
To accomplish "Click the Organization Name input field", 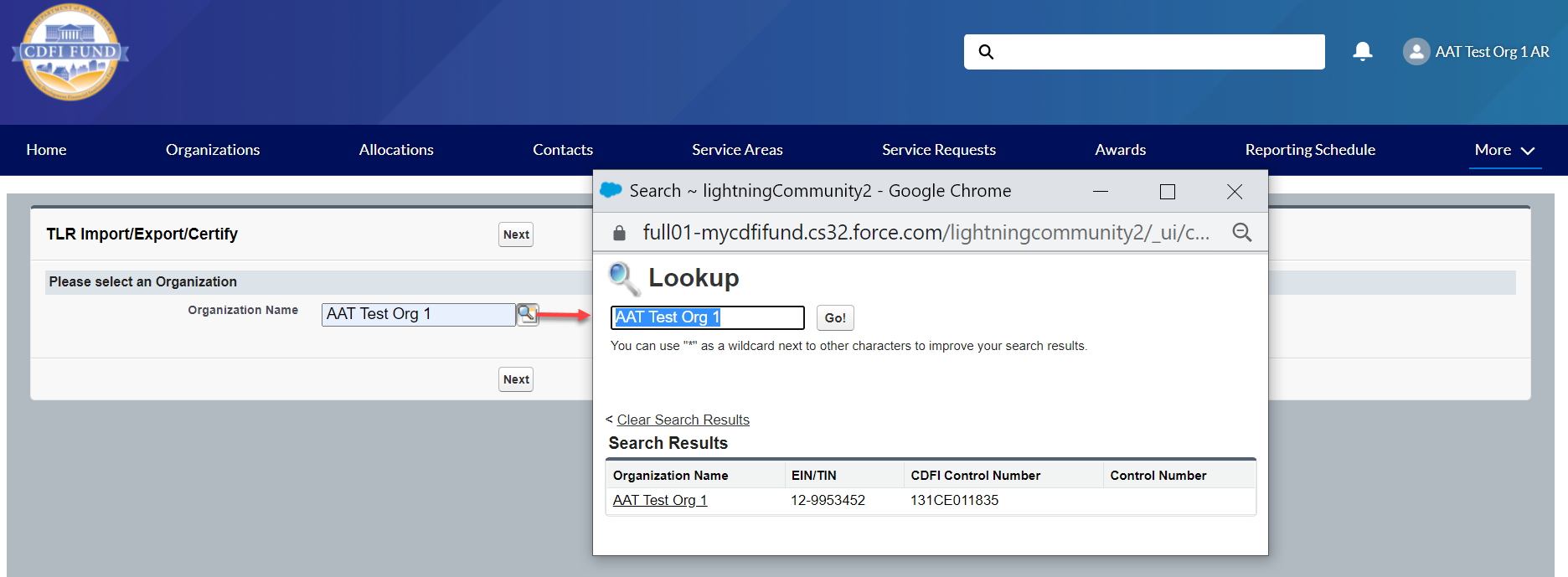I will 418,314.
